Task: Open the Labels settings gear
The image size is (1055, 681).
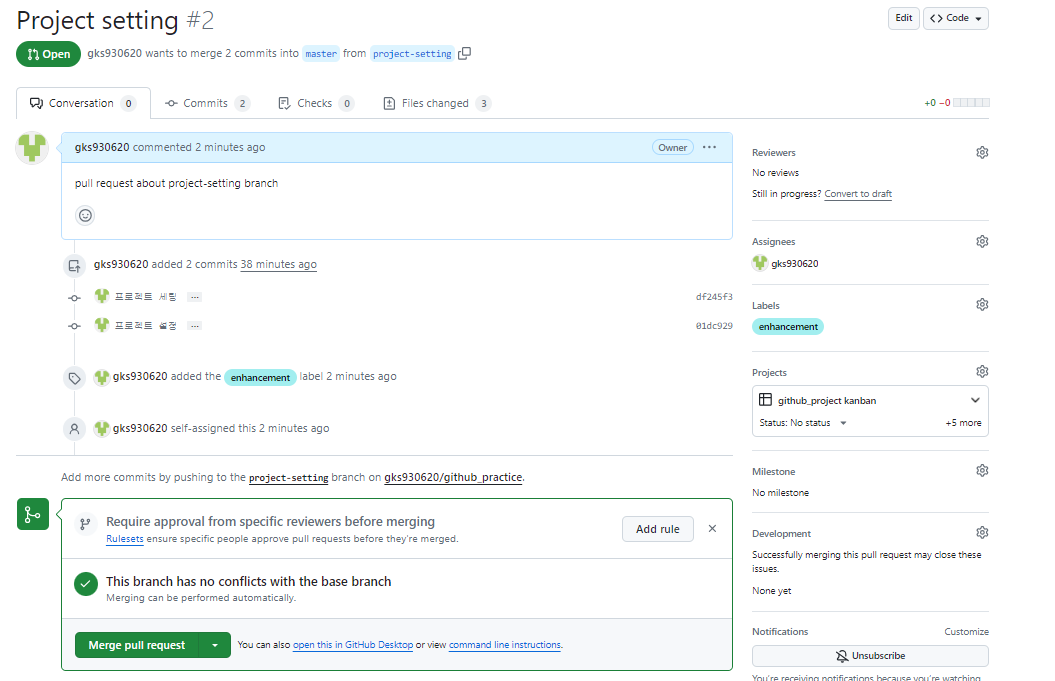Action: click(982, 305)
